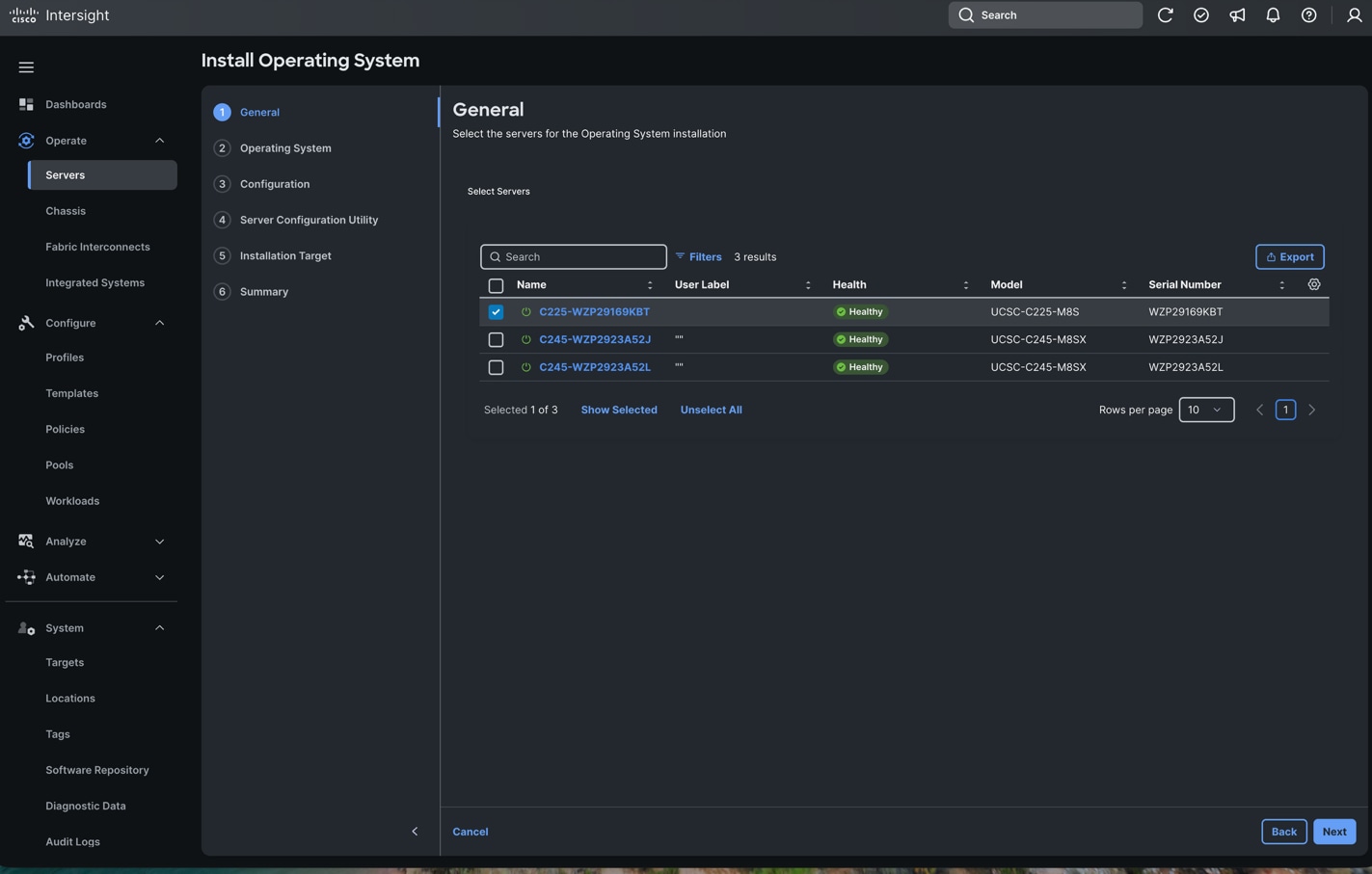Open the table column settings gear
The width and height of the screenshot is (1372, 874).
(1313, 284)
